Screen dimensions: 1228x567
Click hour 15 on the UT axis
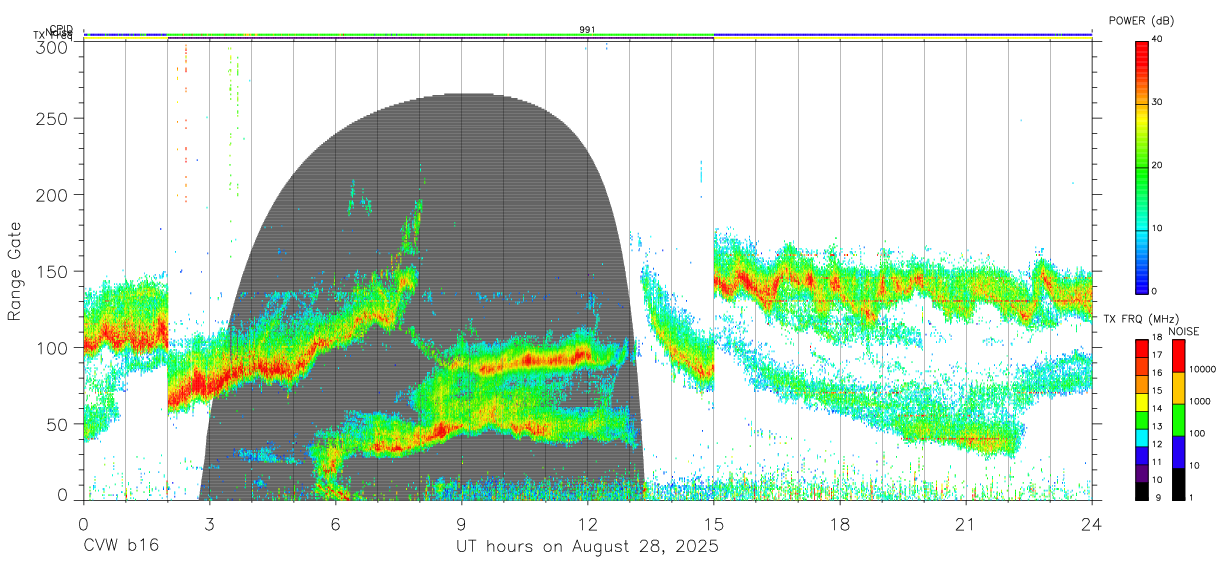(x=714, y=524)
